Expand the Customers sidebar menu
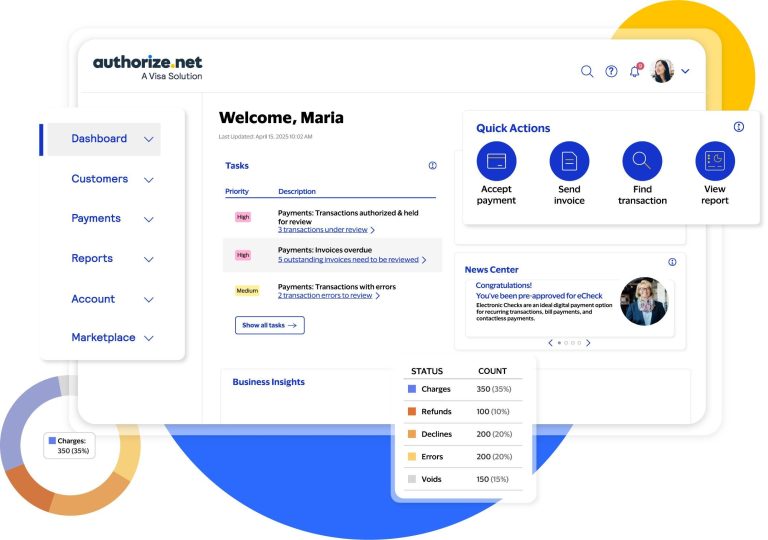The image size is (768, 540). coord(149,180)
